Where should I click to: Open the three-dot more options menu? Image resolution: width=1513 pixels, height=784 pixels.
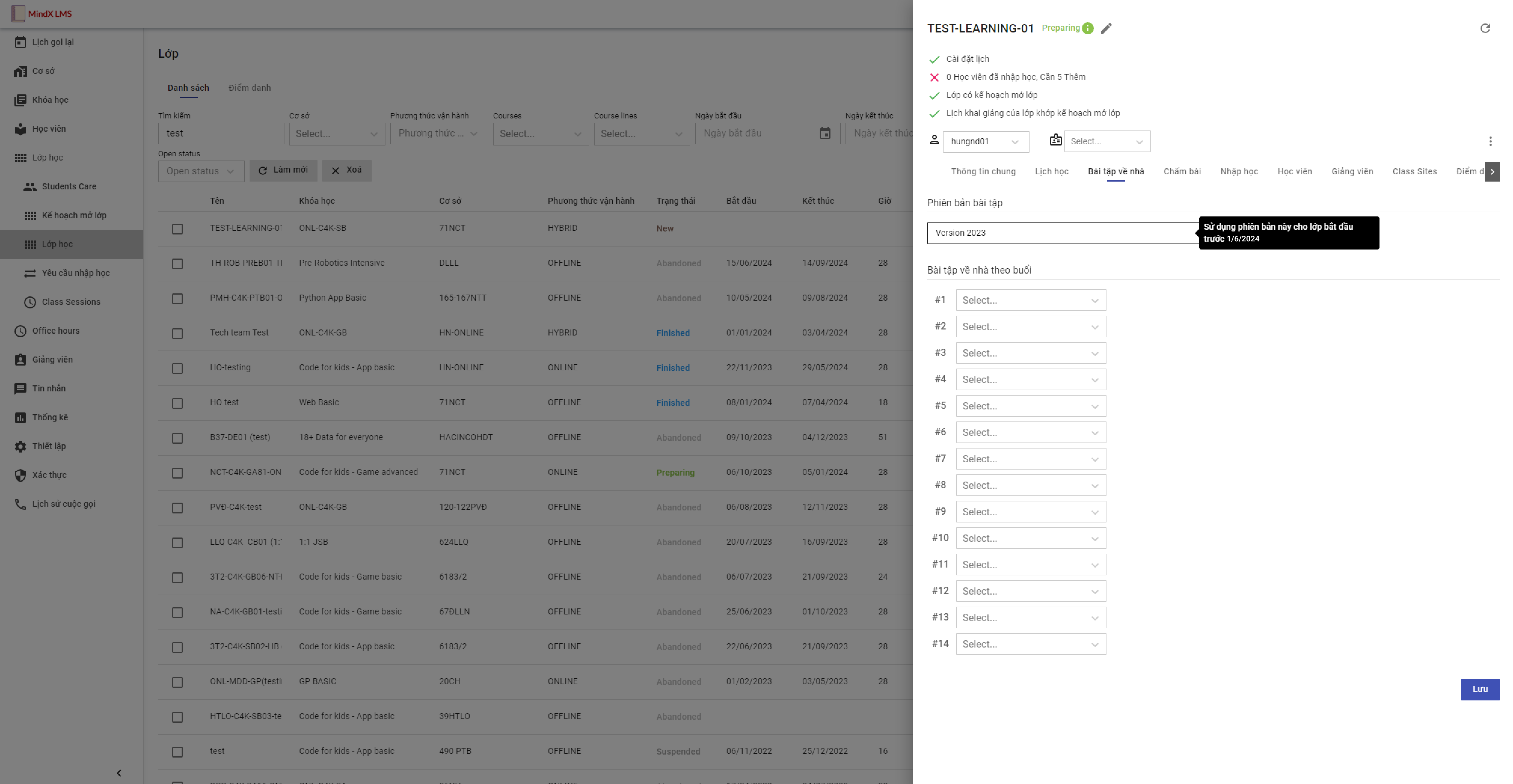coord(1490,141)
